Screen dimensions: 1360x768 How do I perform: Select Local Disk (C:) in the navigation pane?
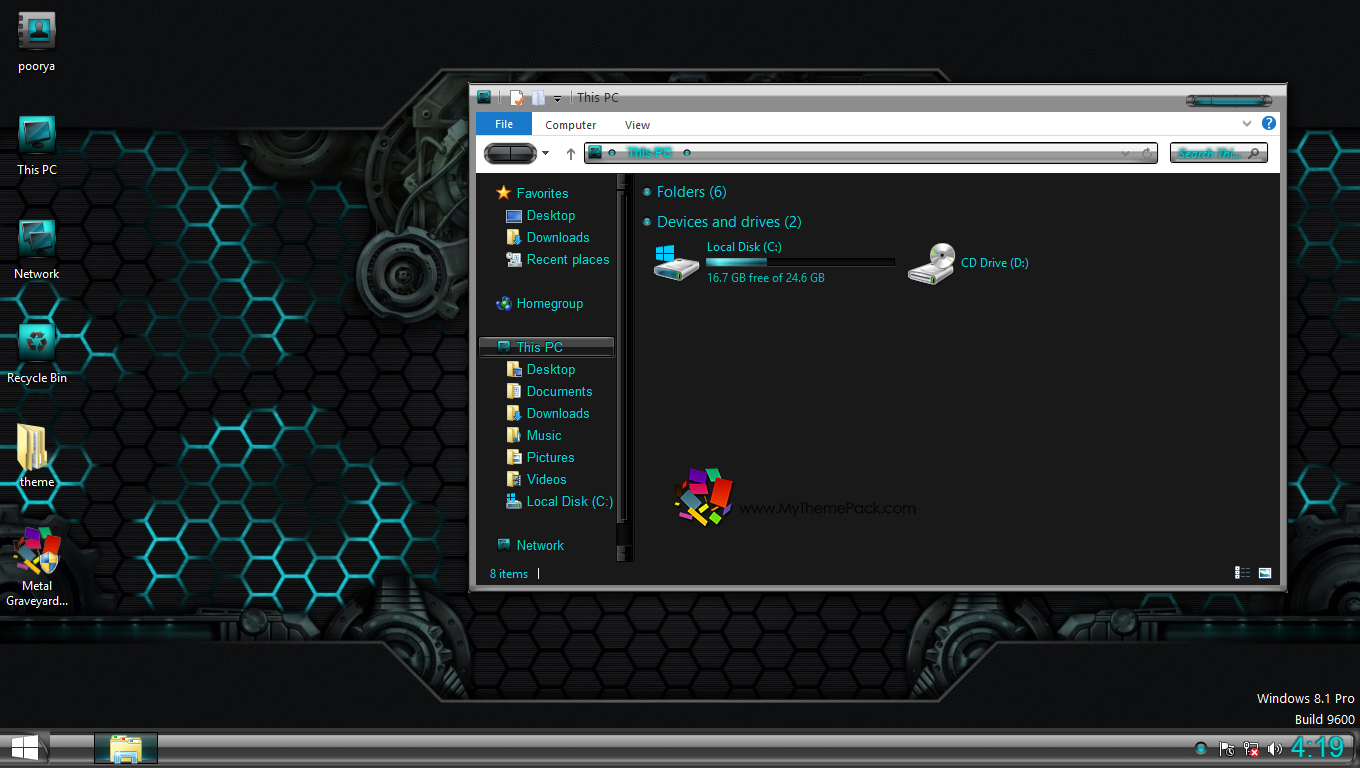pos(570,501)
